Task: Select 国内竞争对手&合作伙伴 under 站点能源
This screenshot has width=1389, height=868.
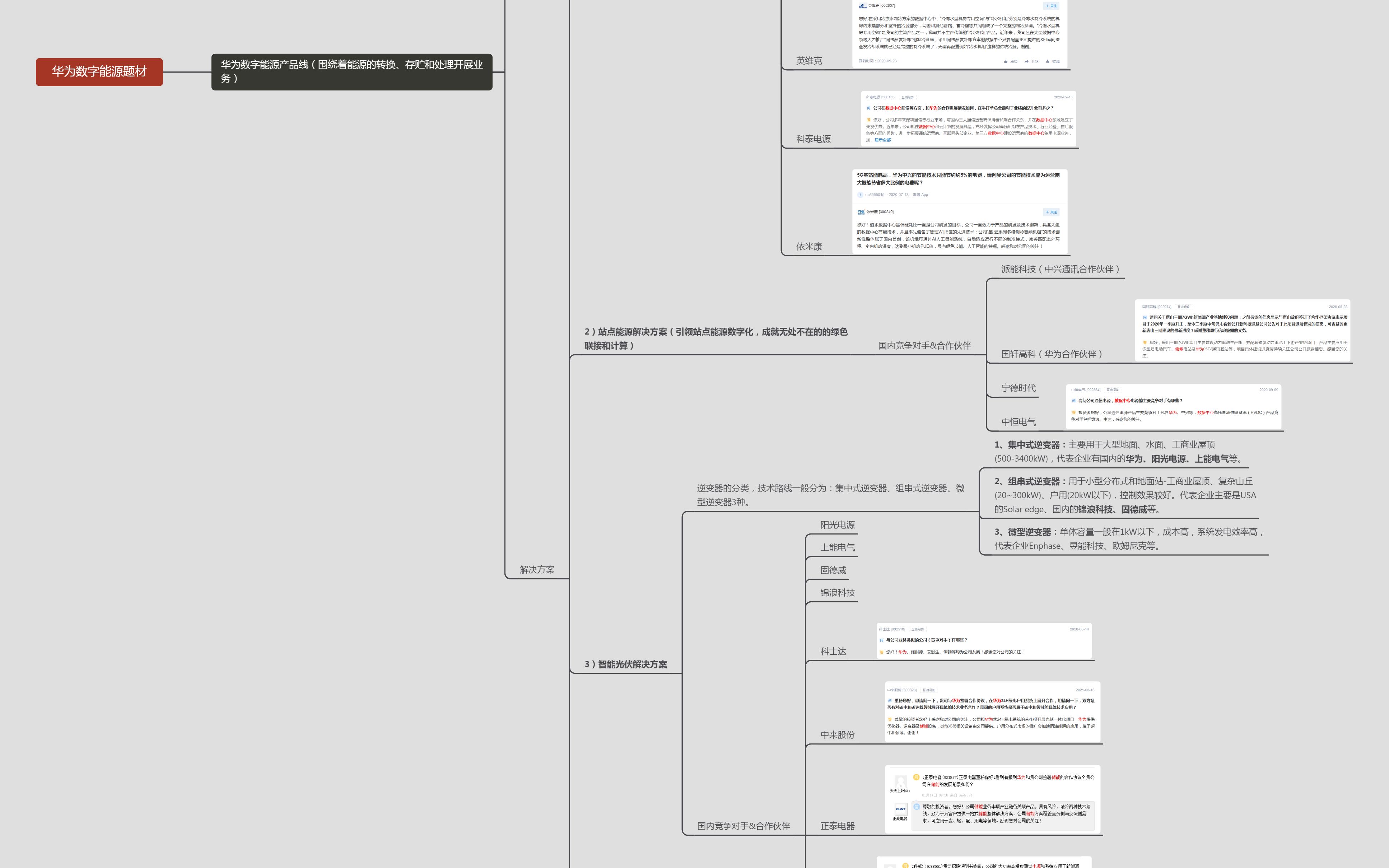Action: click(924, 346)
